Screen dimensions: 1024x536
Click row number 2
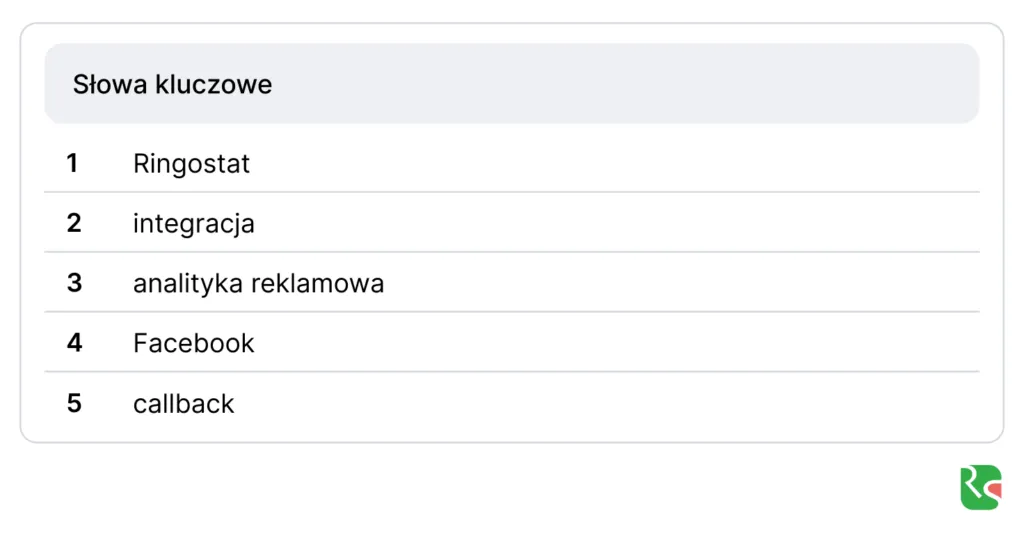pyautogui.click(x=74, y=223)
